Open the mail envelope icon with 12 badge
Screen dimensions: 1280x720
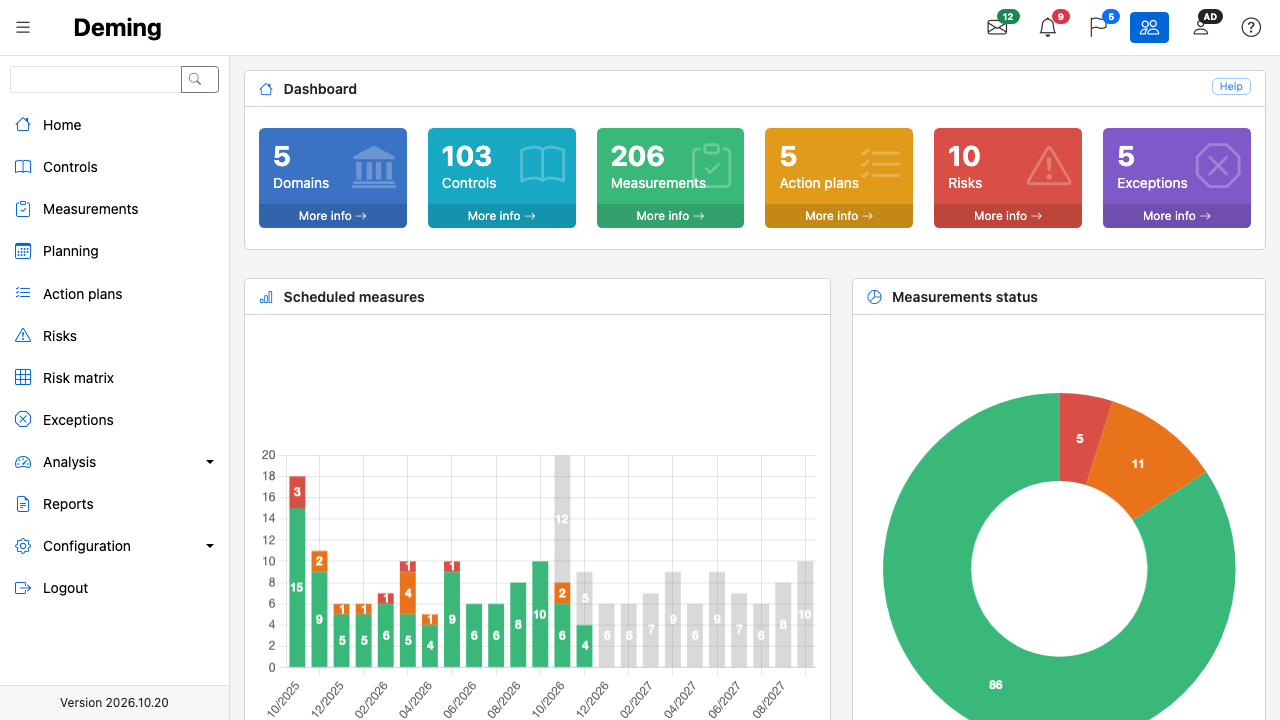998,27
